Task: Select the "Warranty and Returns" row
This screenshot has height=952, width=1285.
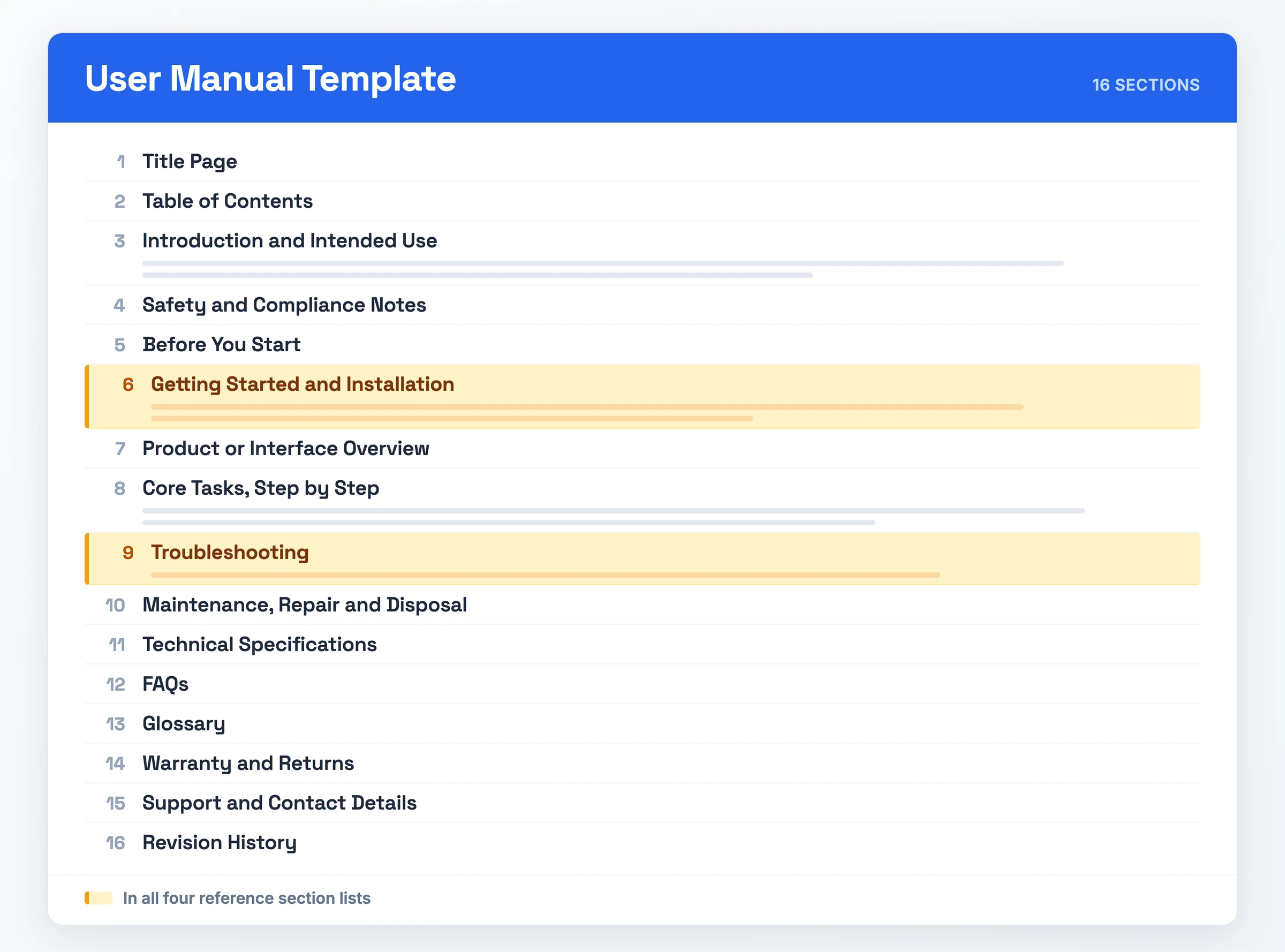Action: coord(642,764)
